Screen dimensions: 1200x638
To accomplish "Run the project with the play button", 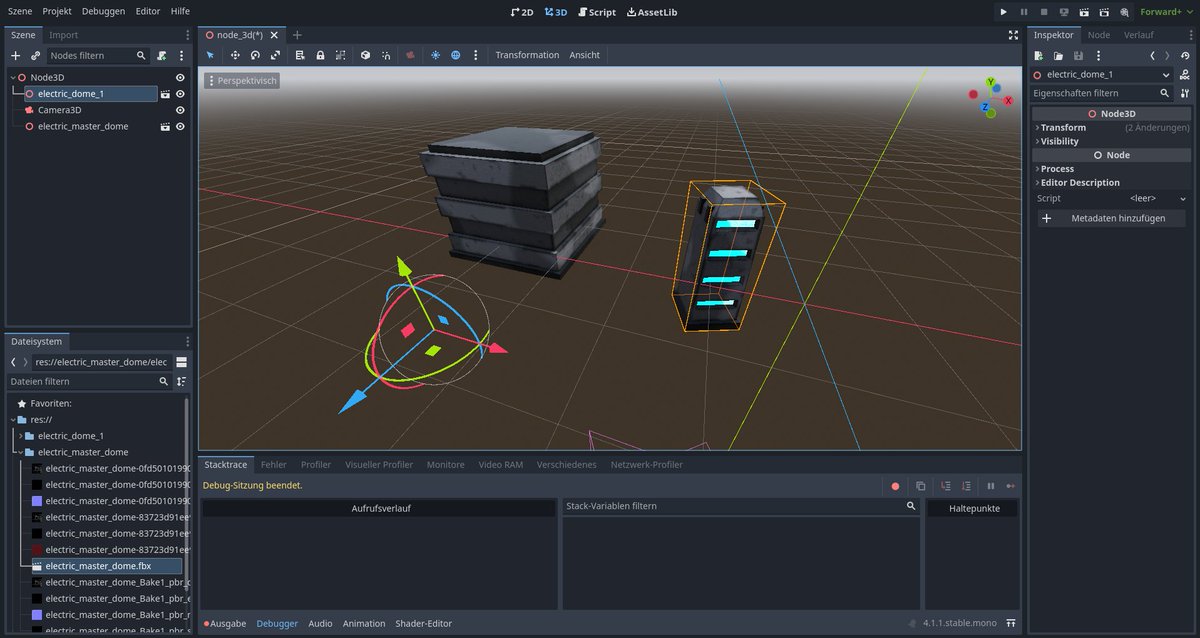I will [1004, 11].
